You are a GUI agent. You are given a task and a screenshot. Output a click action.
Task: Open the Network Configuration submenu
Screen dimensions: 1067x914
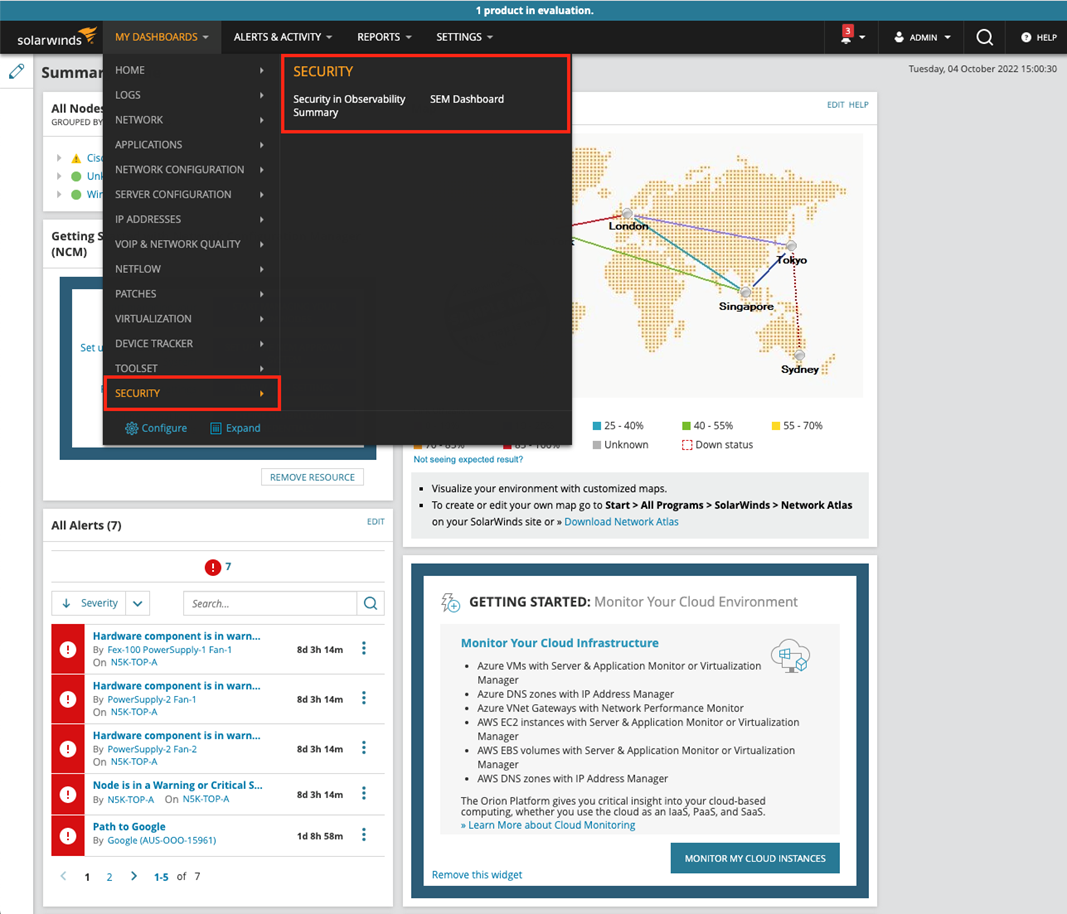point(189,169)
